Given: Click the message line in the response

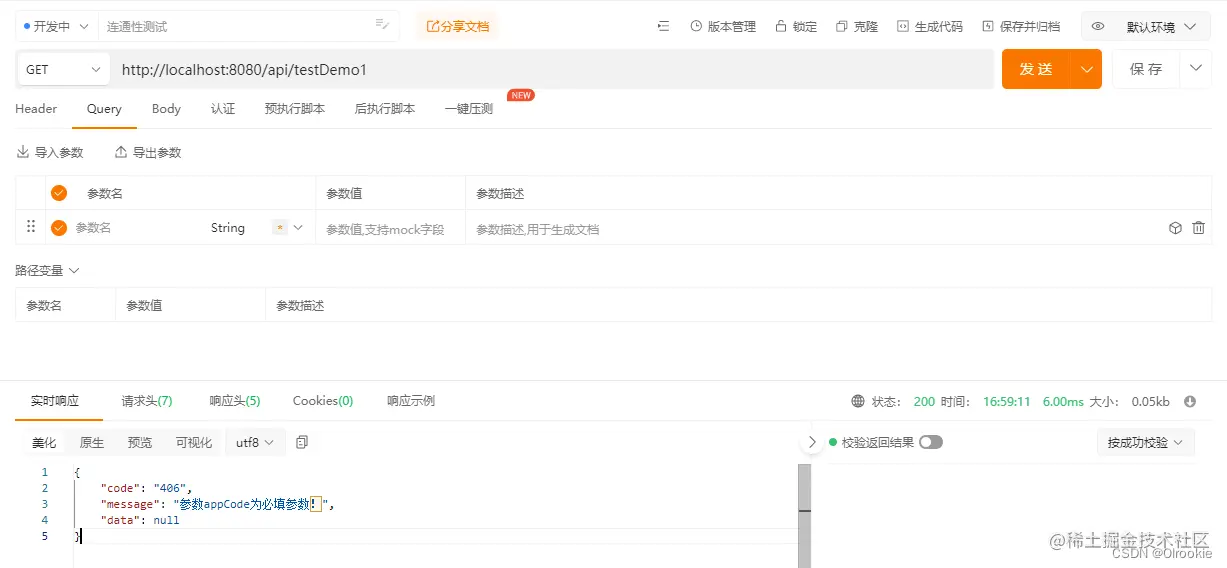Looking at the screenshot, I should (x=217, y=504).
